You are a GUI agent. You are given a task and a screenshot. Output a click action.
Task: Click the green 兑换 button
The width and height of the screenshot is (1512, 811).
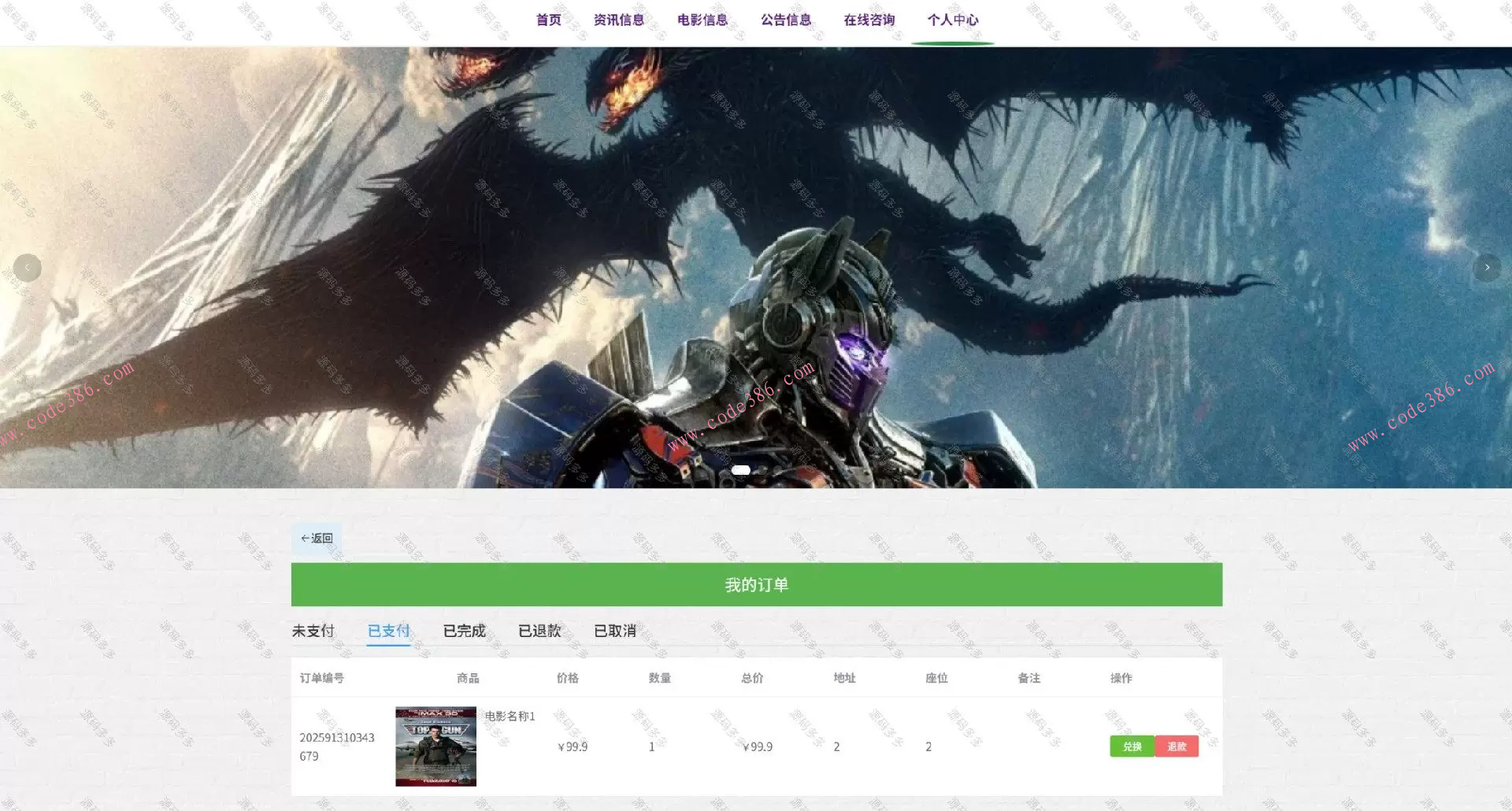point(1131,746)
